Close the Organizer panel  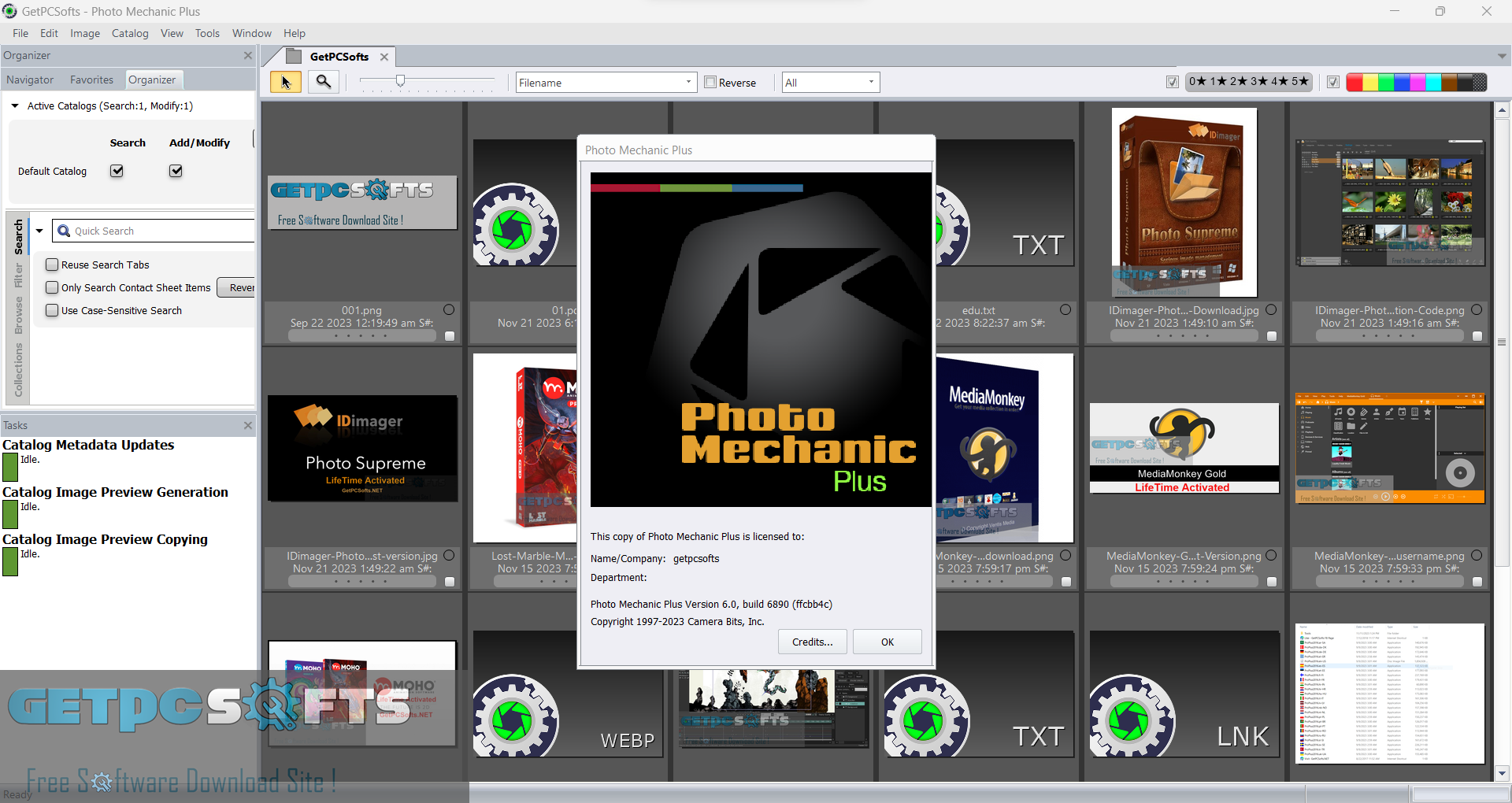click(x=248, y=55)
